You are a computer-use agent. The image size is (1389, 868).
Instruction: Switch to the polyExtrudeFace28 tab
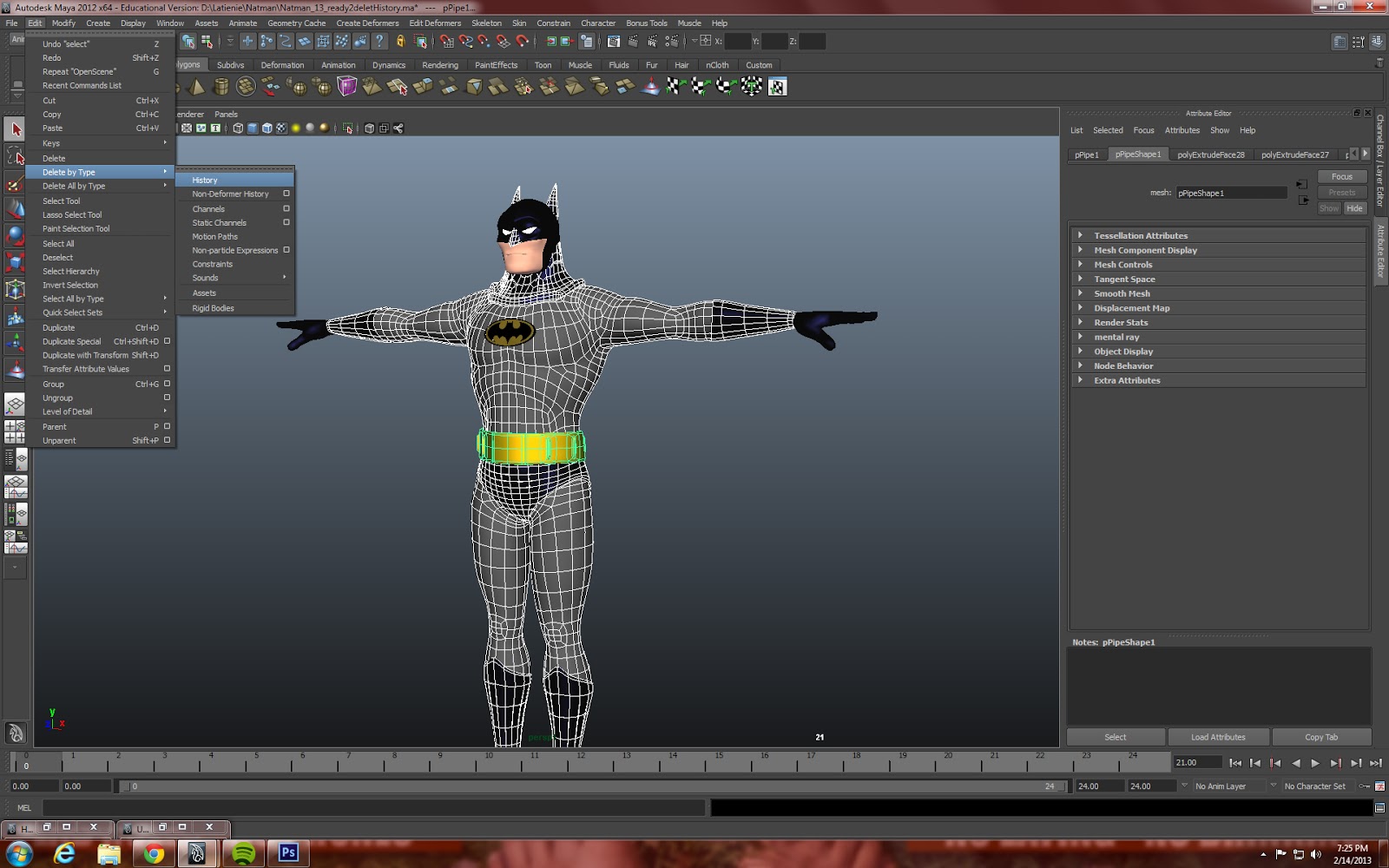click(1210, 154)
